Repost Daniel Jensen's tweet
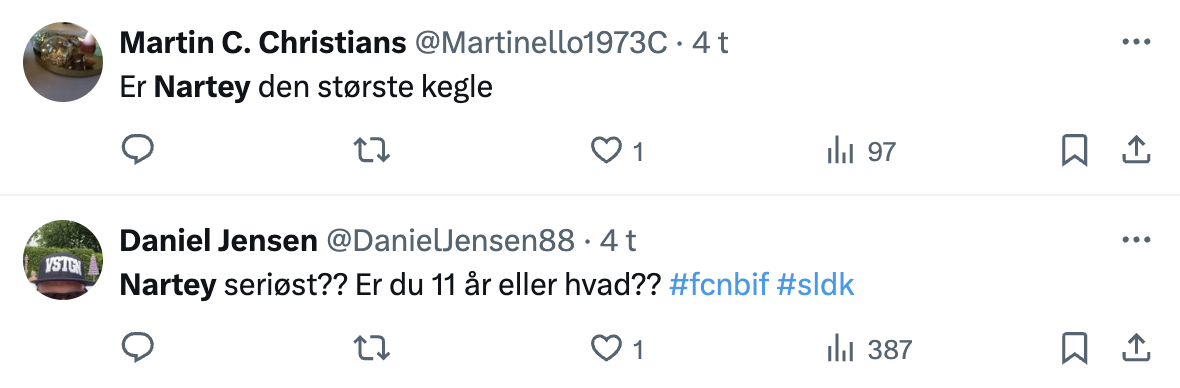Image resolution: width=1180 pixels, height=388 pixels. coord(372,348)
